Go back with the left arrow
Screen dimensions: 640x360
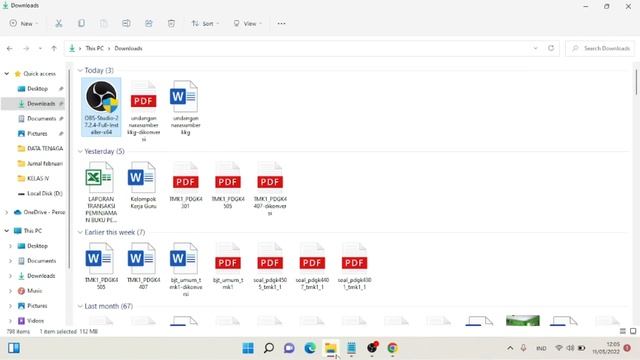(10, 49)
